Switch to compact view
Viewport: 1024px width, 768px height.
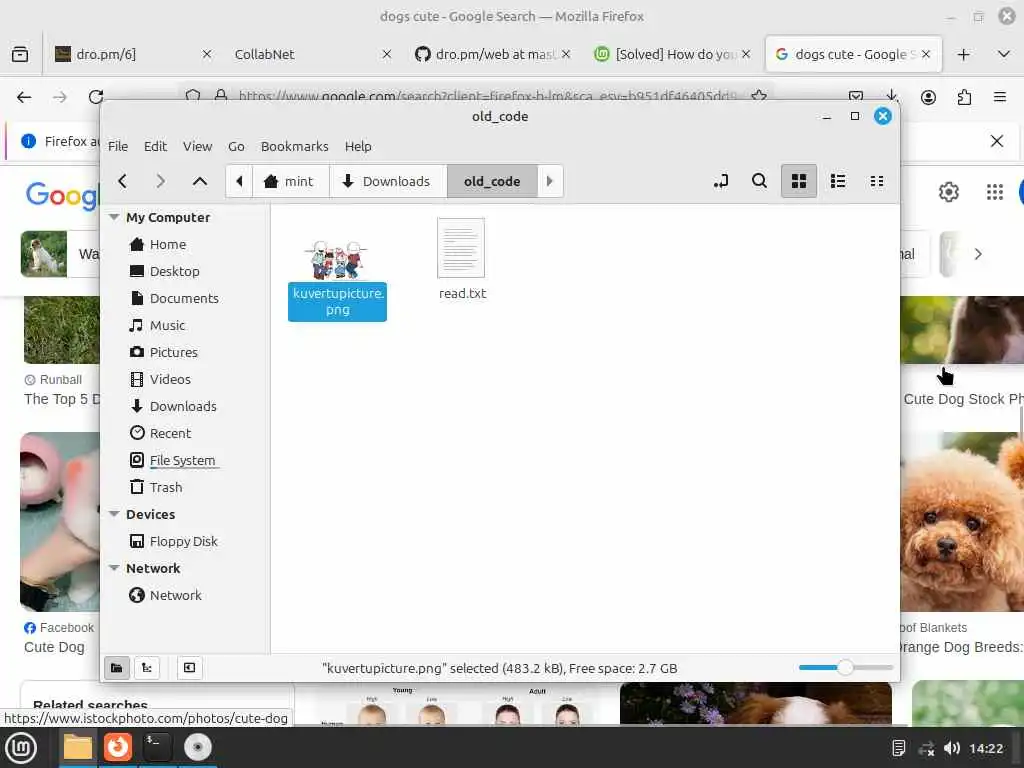click(876, 181)
